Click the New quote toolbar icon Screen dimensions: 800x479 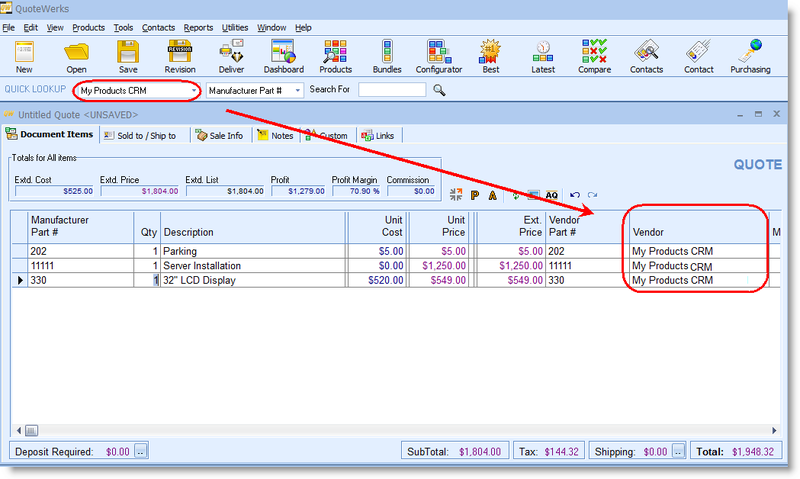[x=24, y=57]
